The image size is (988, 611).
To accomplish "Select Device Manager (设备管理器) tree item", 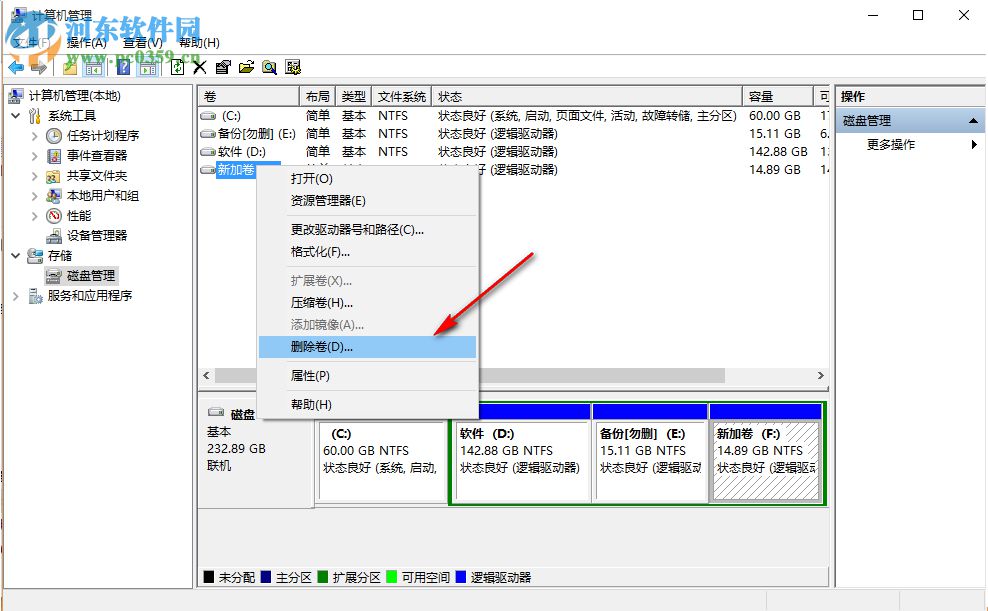I will pyautogui.click(x=97, y=236).
